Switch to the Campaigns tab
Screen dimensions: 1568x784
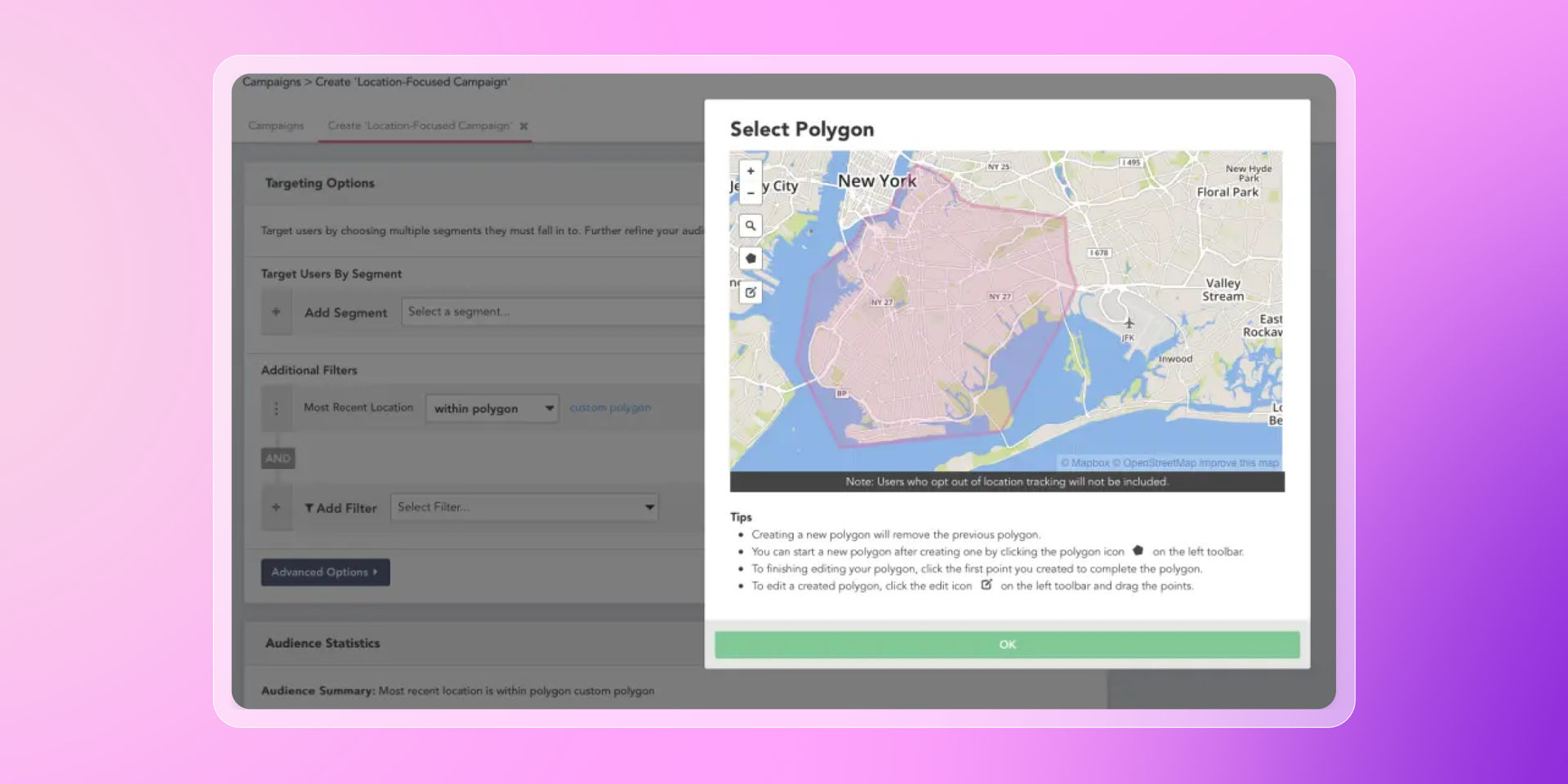tap(276, 126)
